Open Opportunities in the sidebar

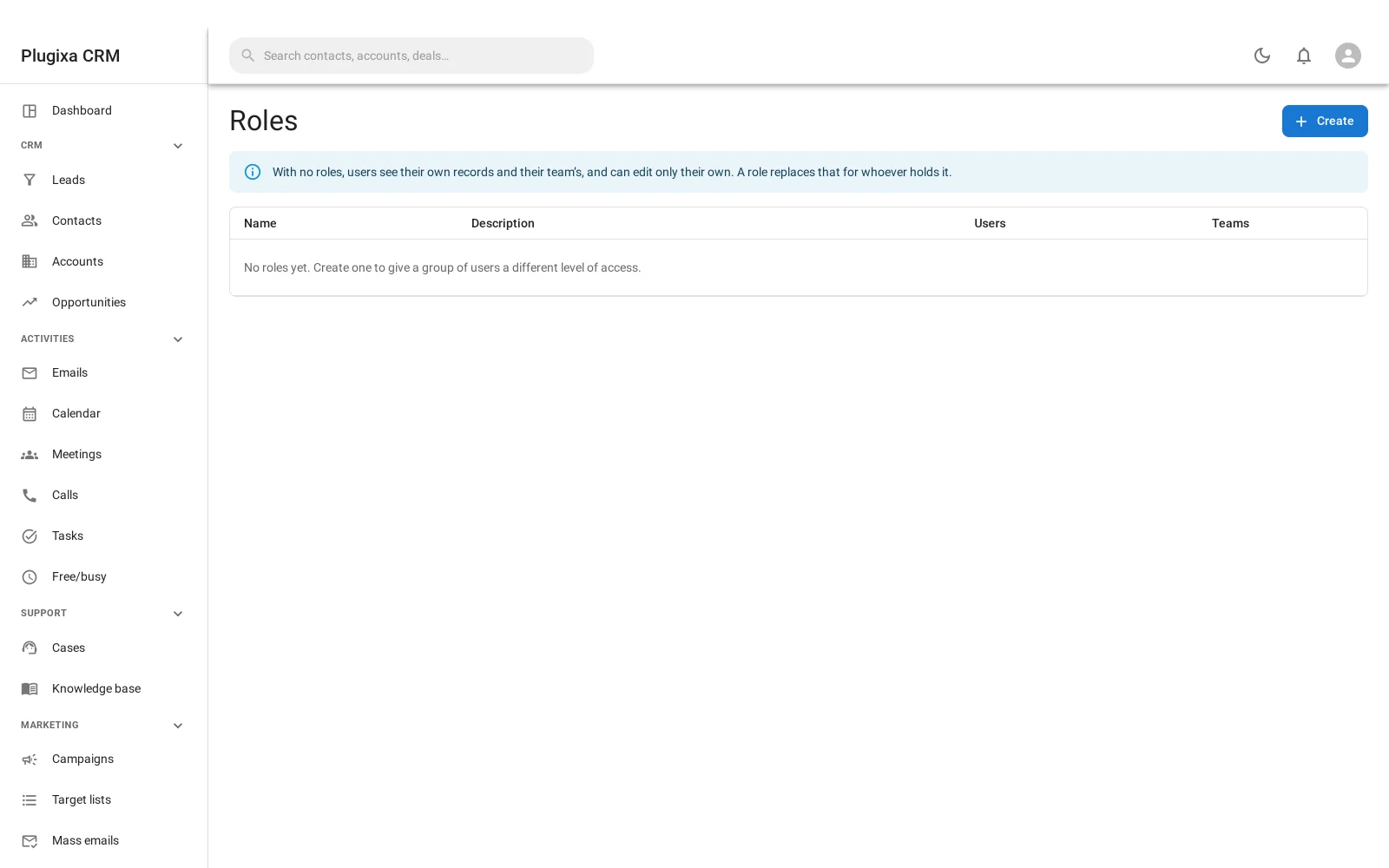103,303
